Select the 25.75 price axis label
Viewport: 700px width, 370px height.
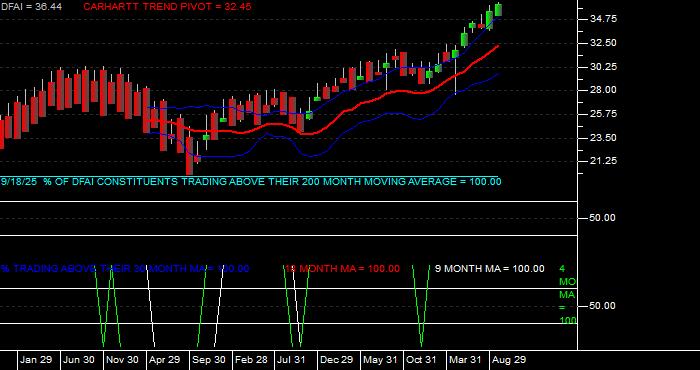[x=603, y=114]
